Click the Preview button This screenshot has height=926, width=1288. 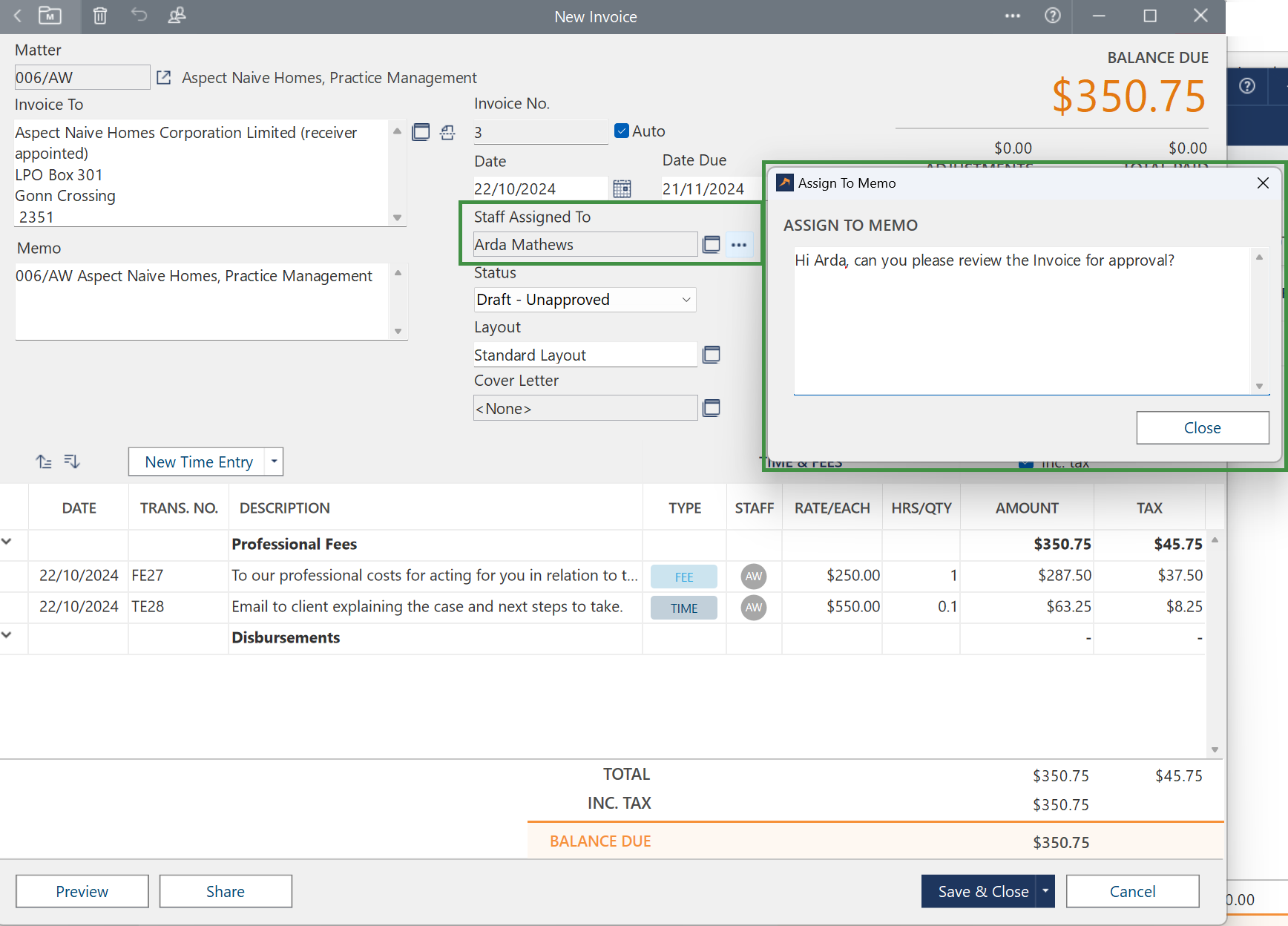coord(82,891)
